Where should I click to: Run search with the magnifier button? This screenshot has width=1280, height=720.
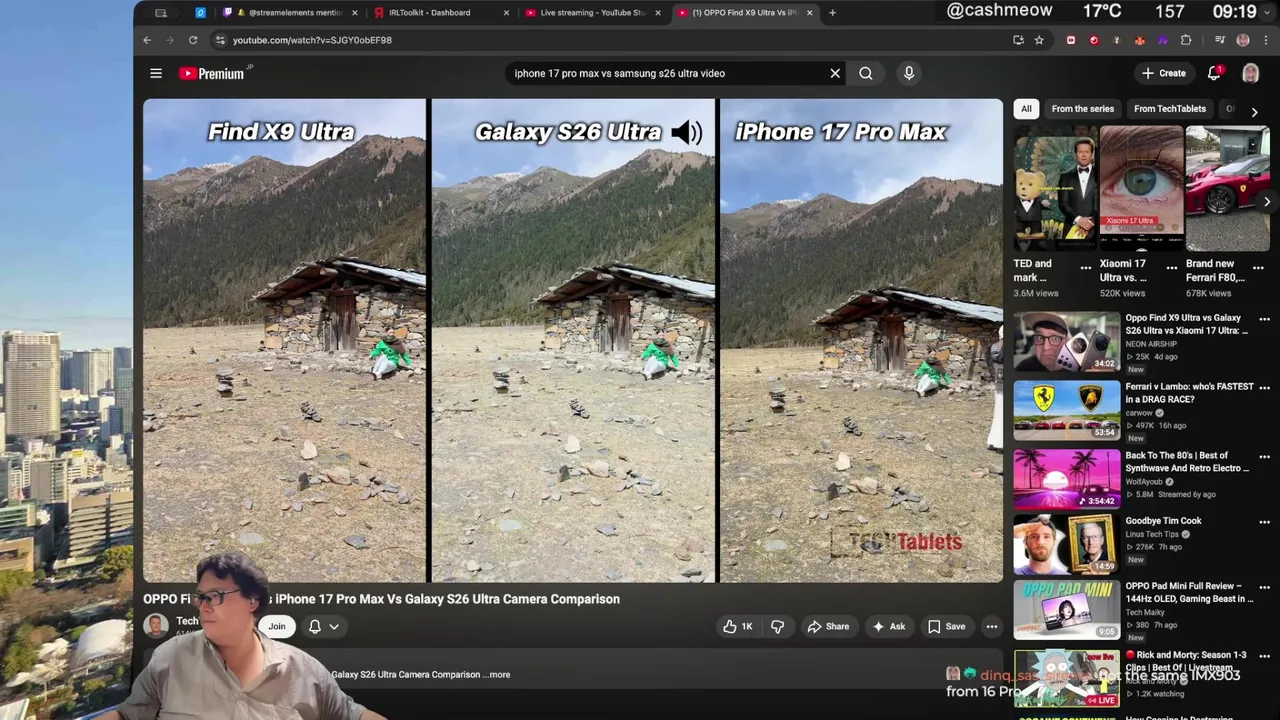pyautogui.click(x=866, y=73)
